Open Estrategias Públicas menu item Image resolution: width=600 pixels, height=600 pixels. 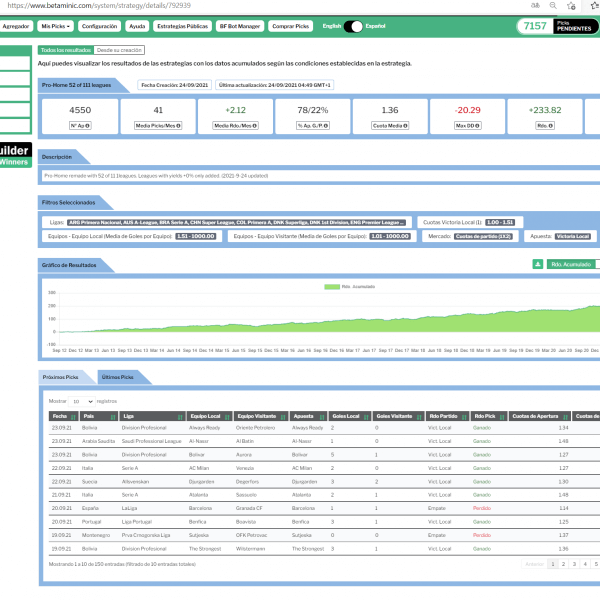[183, 26]
